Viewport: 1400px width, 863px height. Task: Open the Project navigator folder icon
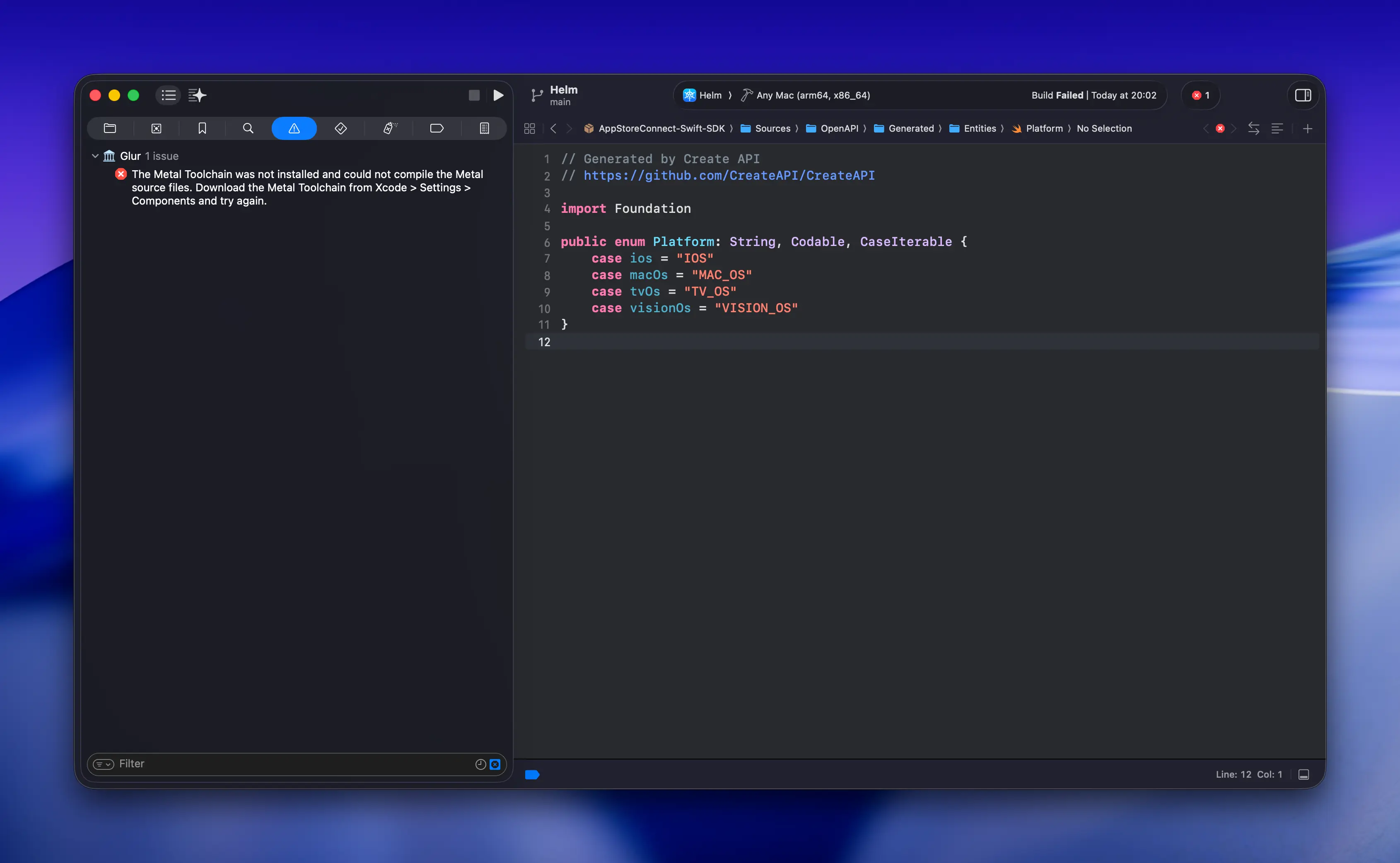pyautogui.click(x=110, y=128)
